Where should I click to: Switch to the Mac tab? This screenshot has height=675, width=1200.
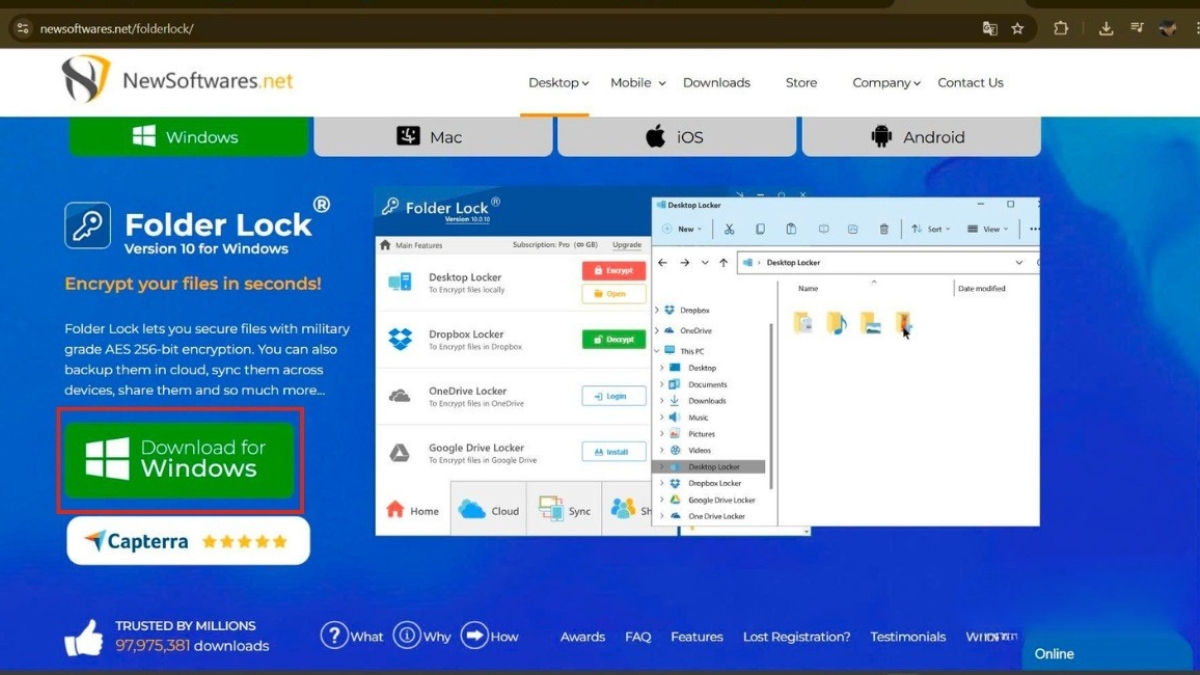coord(432,136)
